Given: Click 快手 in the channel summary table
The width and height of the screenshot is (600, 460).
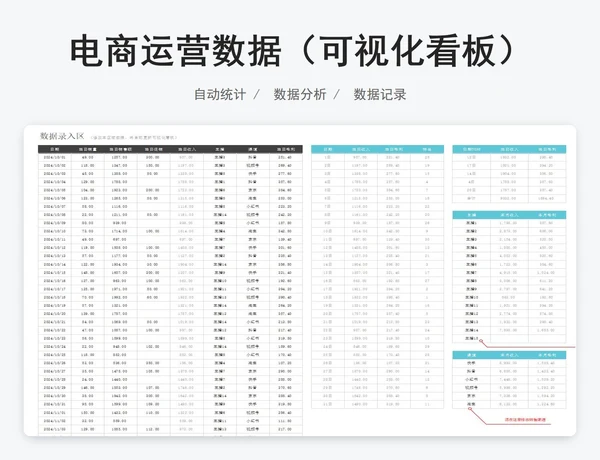Looking at the screenshot, I should (471, 363).
